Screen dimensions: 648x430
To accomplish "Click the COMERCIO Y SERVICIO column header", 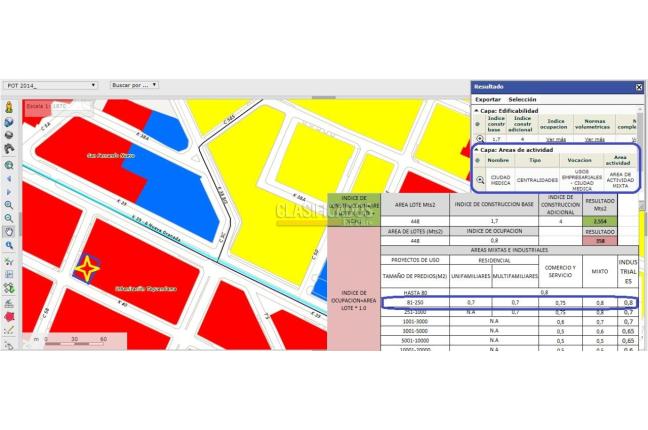I will pos(560,271).
